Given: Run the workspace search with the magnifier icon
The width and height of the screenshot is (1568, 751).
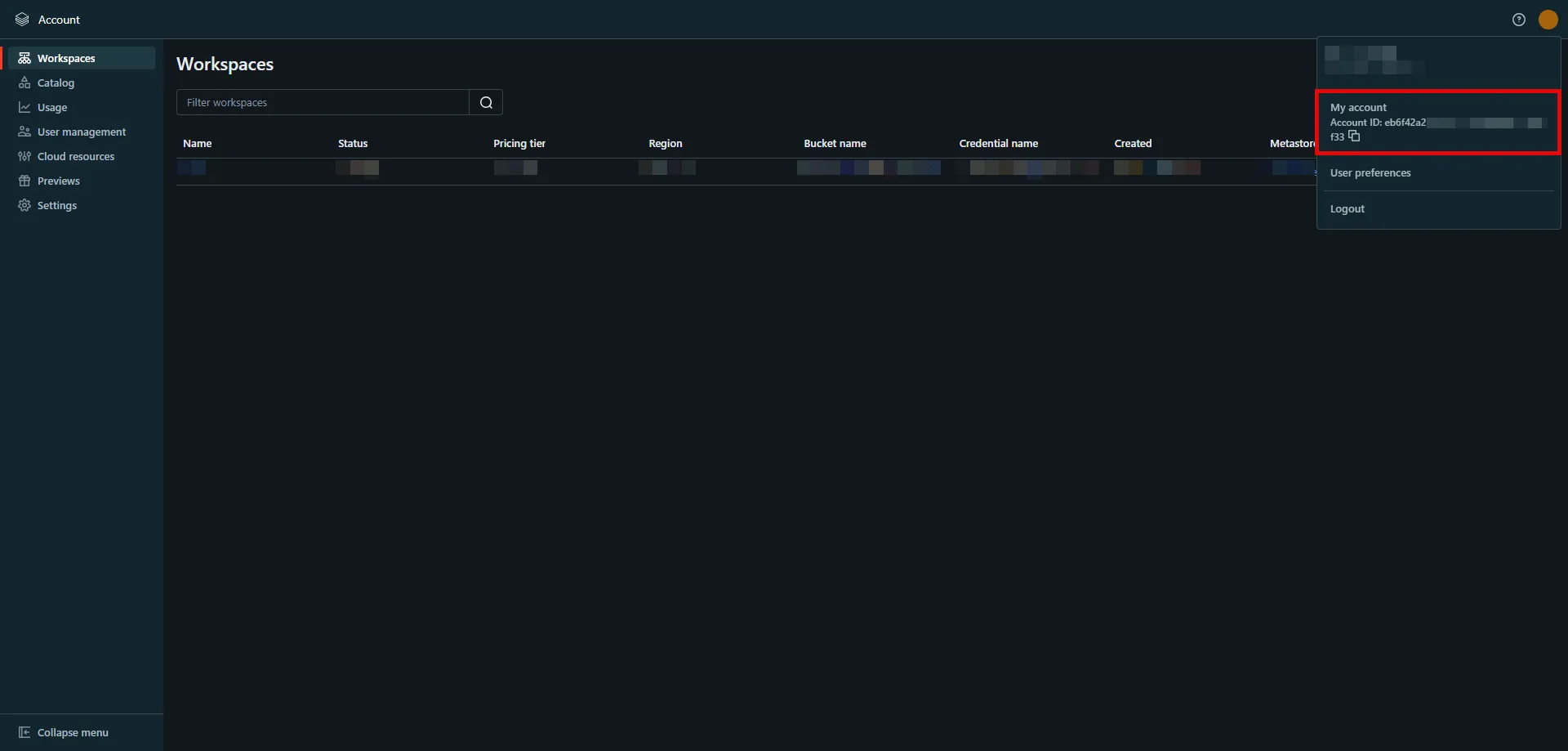Looking at the screenshot, I should click(485, 102).
